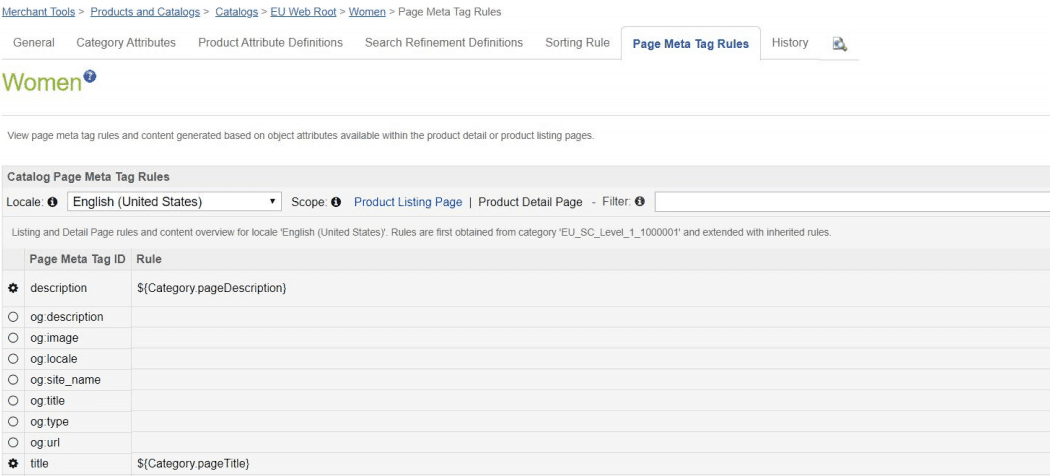Switch to the Sorting Rule tab

click(577, 43)
